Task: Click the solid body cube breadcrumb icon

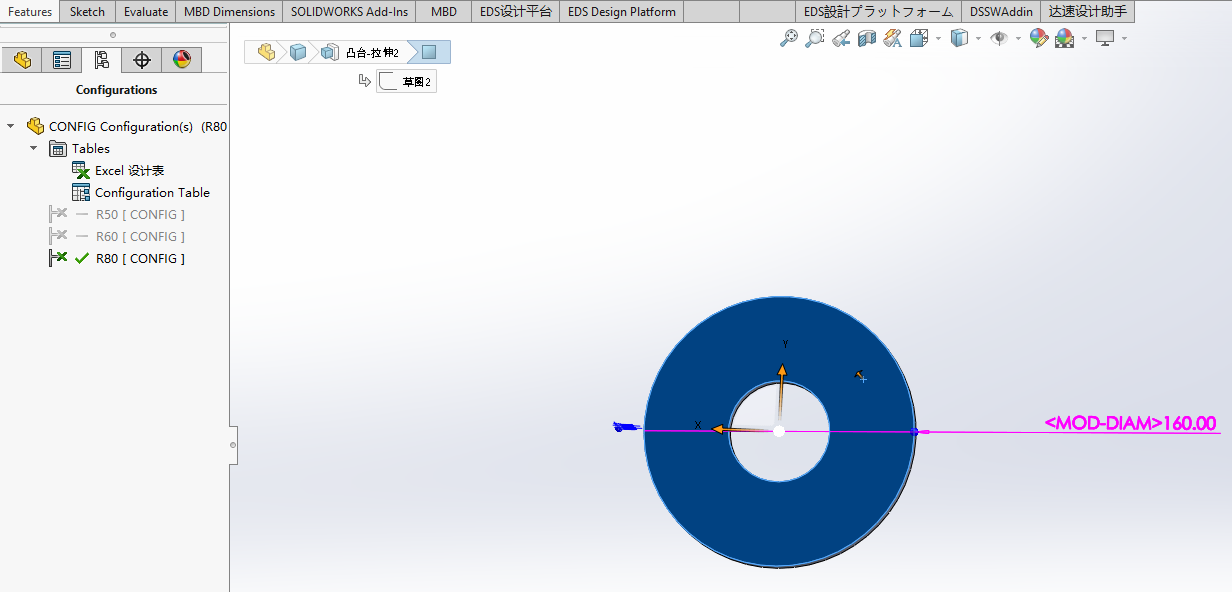Action: [x=297, y=52]
